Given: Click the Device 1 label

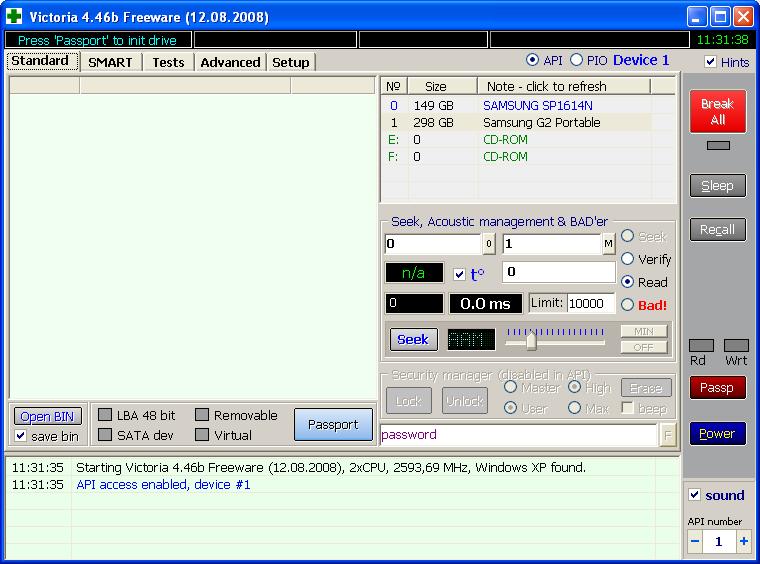Looking at the screenshot, I should (641, 60).
